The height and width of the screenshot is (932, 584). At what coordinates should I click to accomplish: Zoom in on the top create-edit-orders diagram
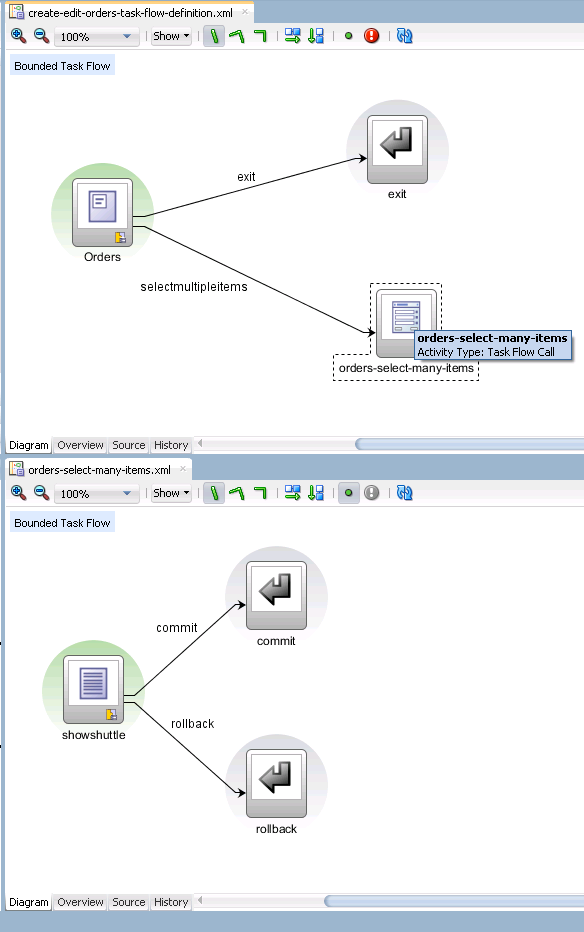(18, 36)
